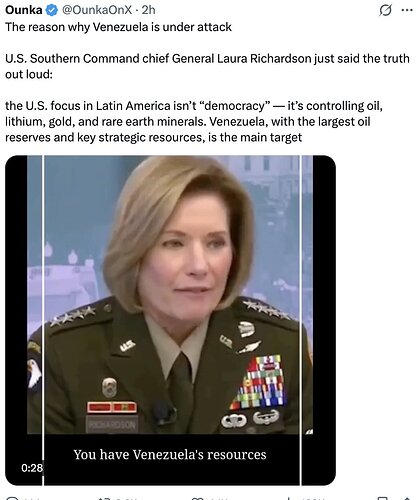
Task: Open the view count analytics icon
Action: tap(289, 498)
